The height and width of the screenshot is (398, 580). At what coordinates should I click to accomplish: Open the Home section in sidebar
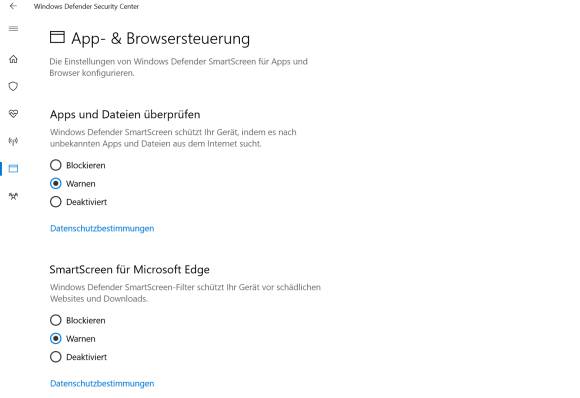pos(13,59)
